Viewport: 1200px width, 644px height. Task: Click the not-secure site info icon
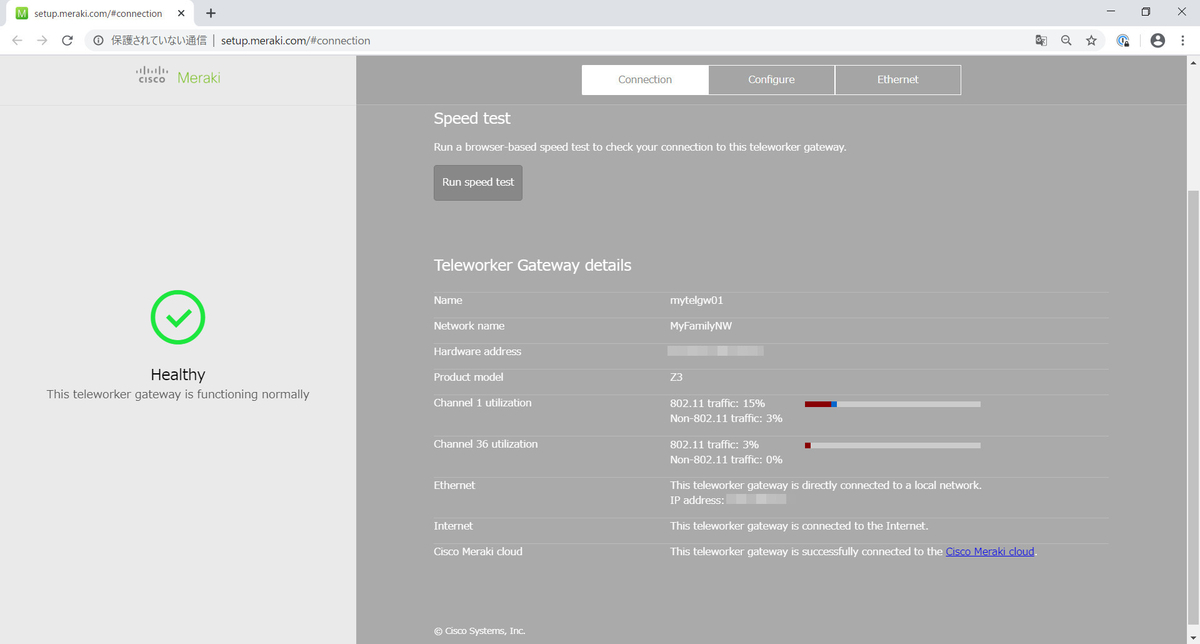click(x=98, y=41)
